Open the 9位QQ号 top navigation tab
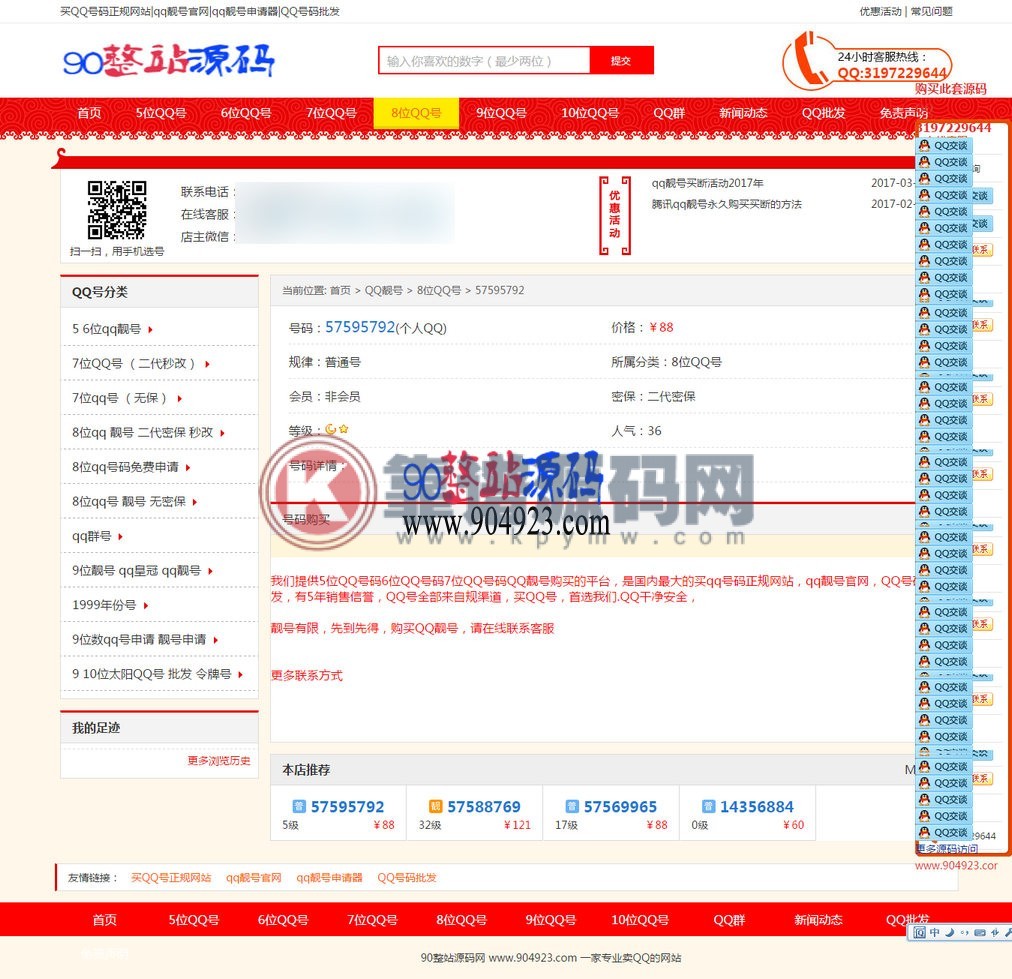The image size is (1012, 979). coord(501,113)
